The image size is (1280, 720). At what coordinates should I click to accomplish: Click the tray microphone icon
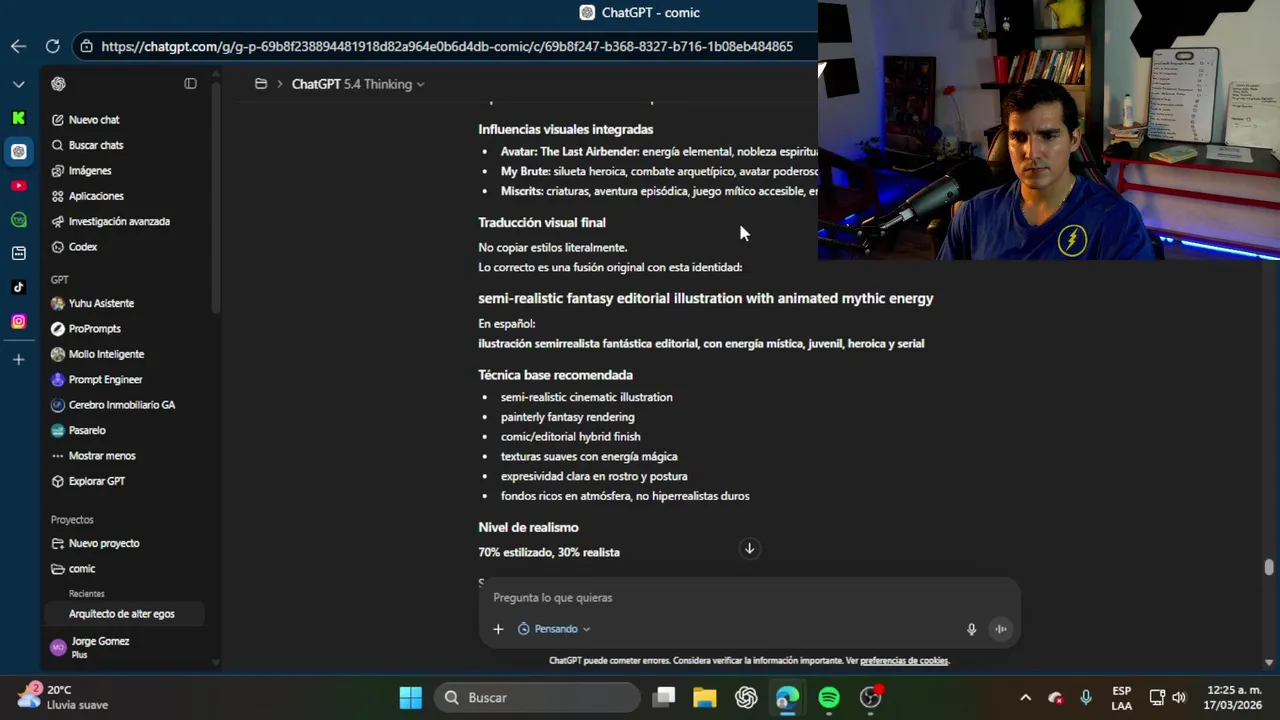pyautogui.click(x=1086, y=698)
